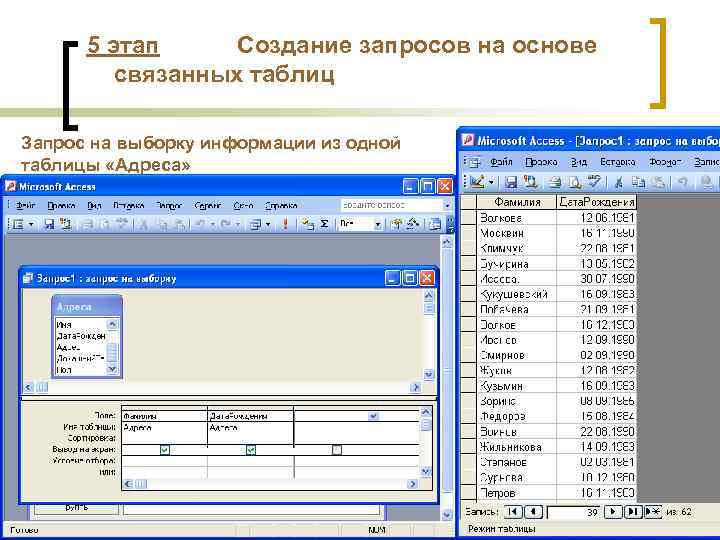
Task: Click the Spelling icon in datasheet toolbar
Action: coord(594,182)
